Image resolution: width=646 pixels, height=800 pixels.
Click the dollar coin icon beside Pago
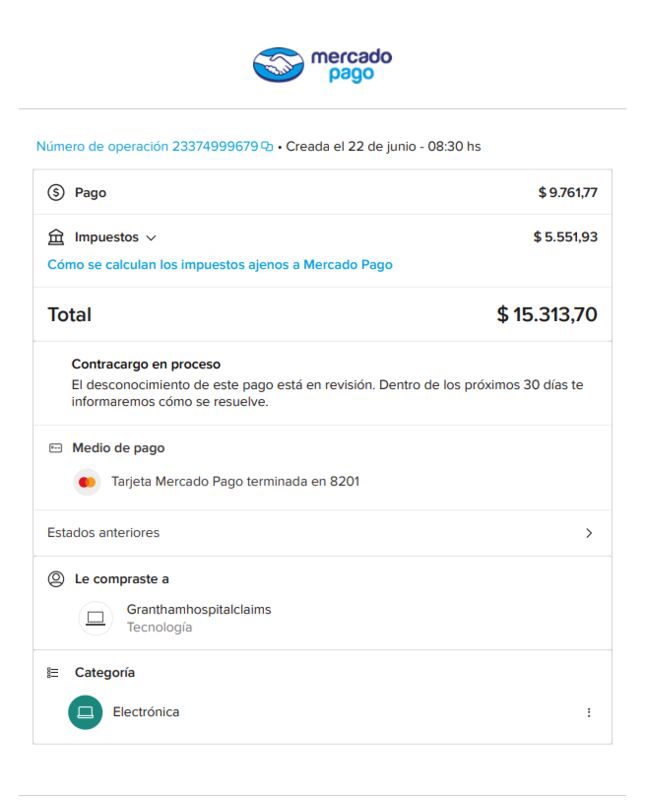pyautogui.click(x=56, y=192)
